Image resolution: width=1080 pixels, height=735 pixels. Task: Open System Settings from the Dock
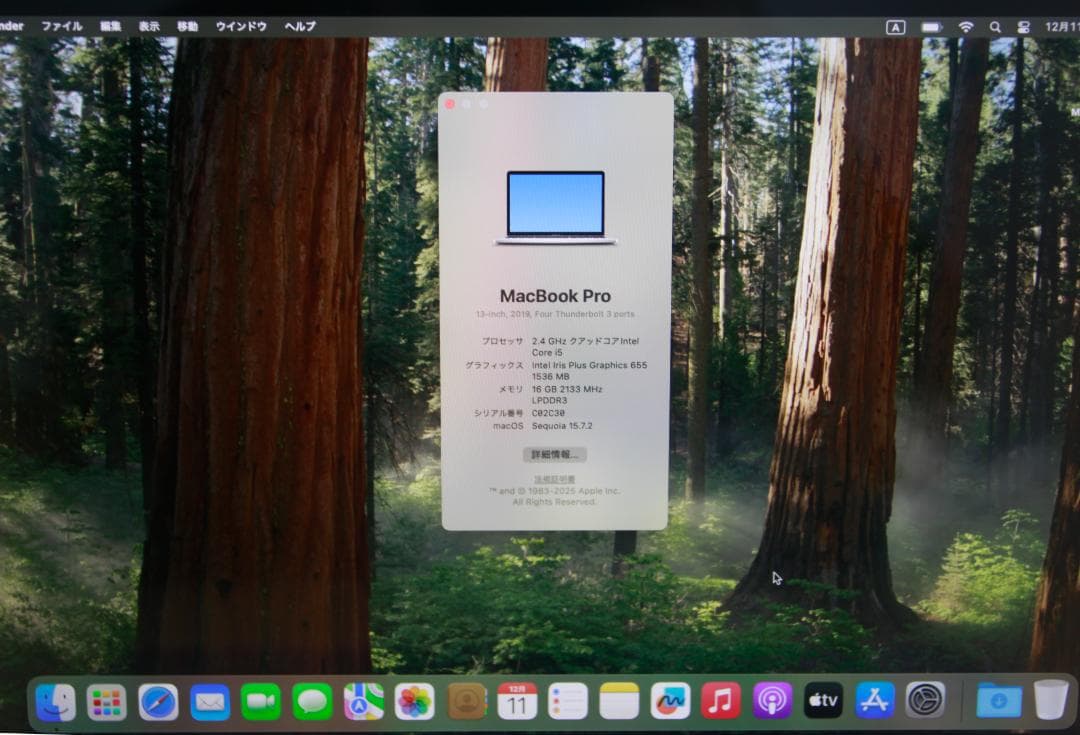928,700
